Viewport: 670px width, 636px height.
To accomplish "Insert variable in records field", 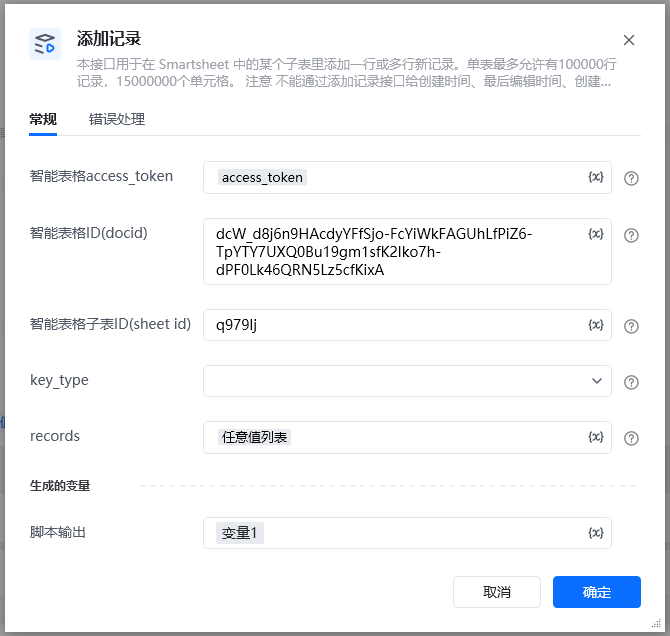I will click(x=596, y=437).
